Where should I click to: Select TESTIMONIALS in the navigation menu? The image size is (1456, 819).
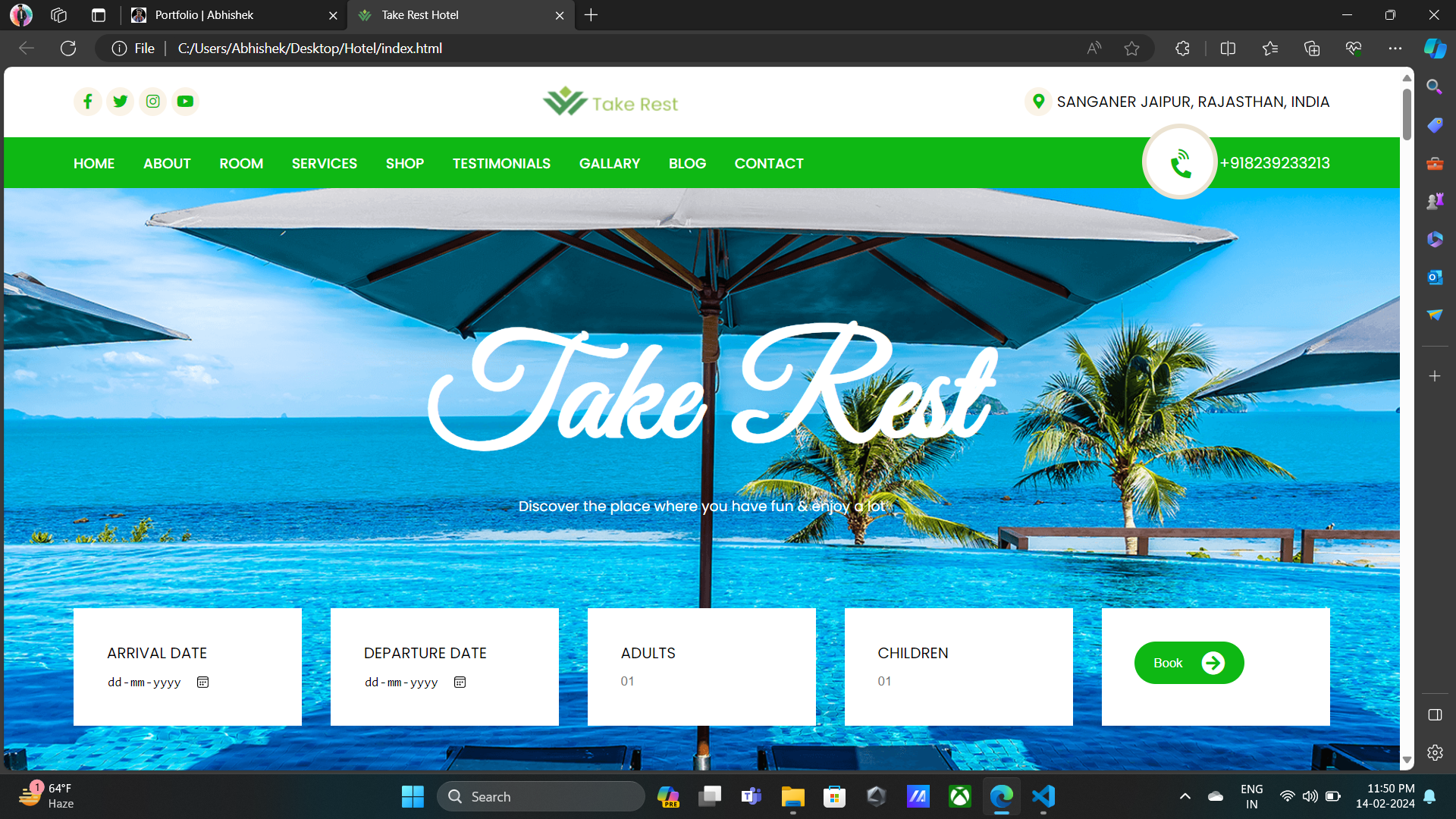(501, 163)
